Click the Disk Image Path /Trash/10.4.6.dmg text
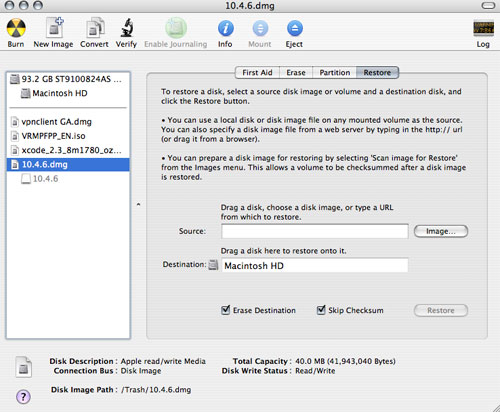This screenshot has width=500, height=412. (x=156, y=390)
